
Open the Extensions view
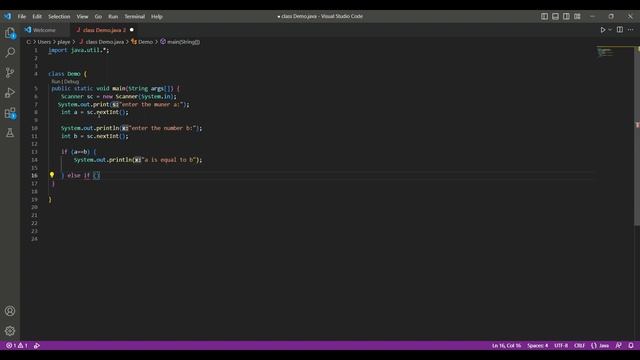tap(10, 113)
